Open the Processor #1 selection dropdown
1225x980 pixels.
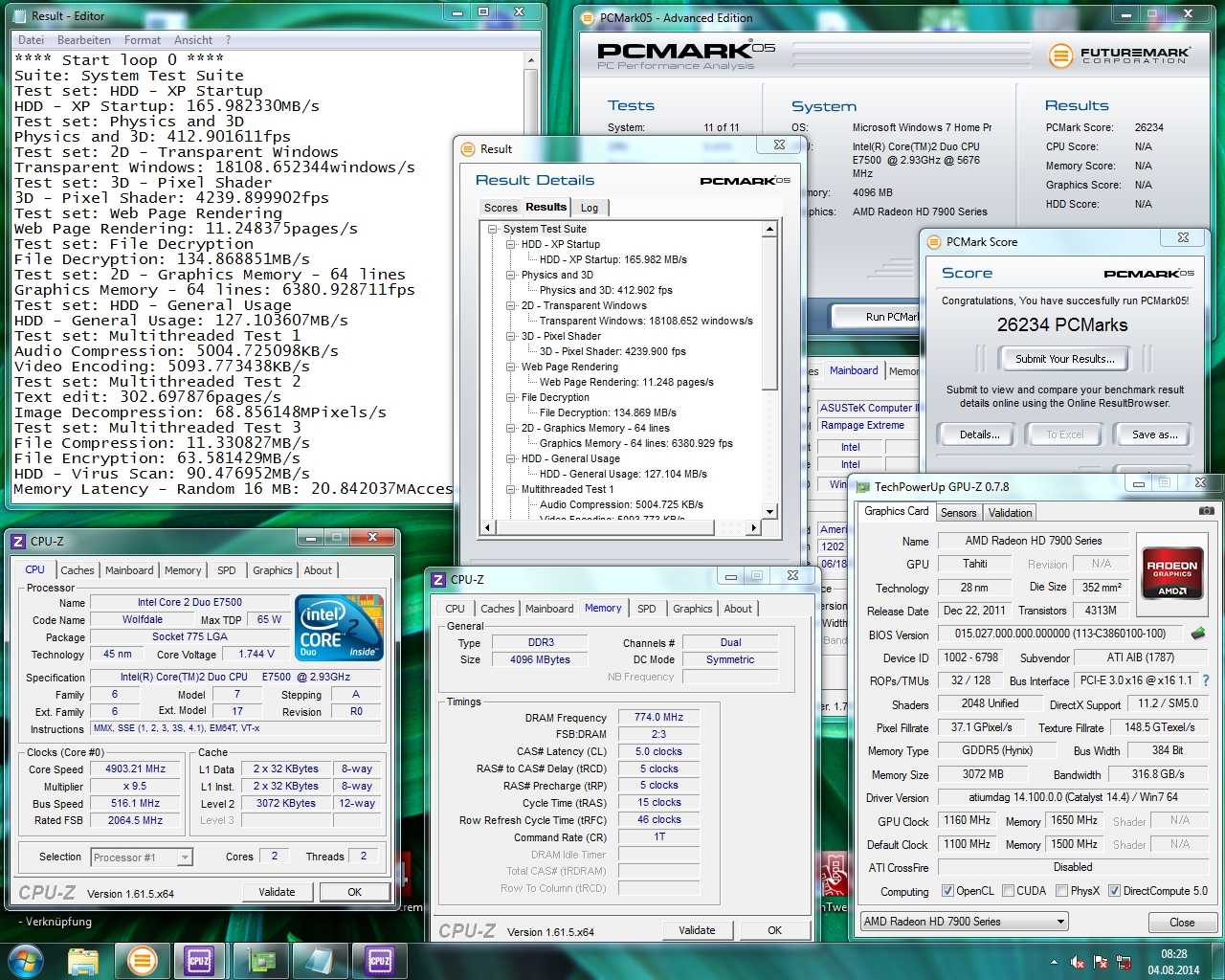coord(142,857)
